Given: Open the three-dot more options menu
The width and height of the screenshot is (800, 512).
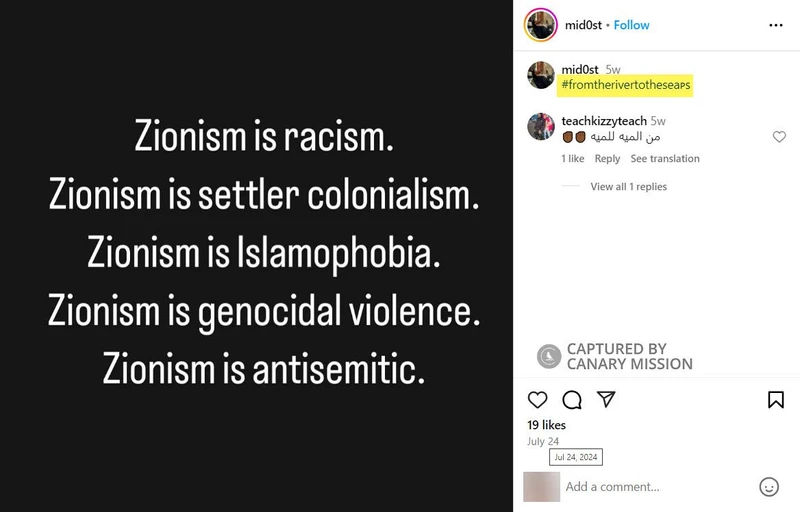Looking at the screenshot, I should 776,25.
